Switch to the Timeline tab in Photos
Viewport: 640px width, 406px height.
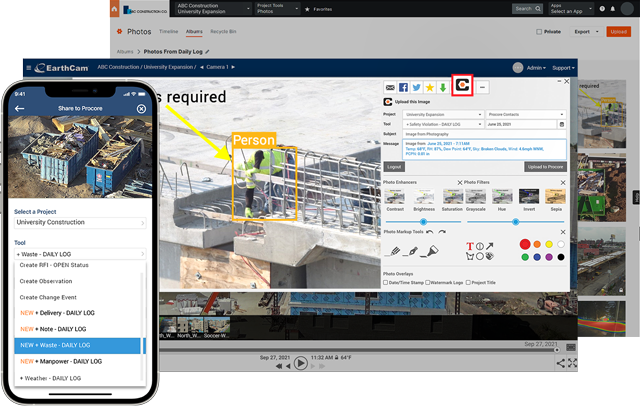(169, 31)
